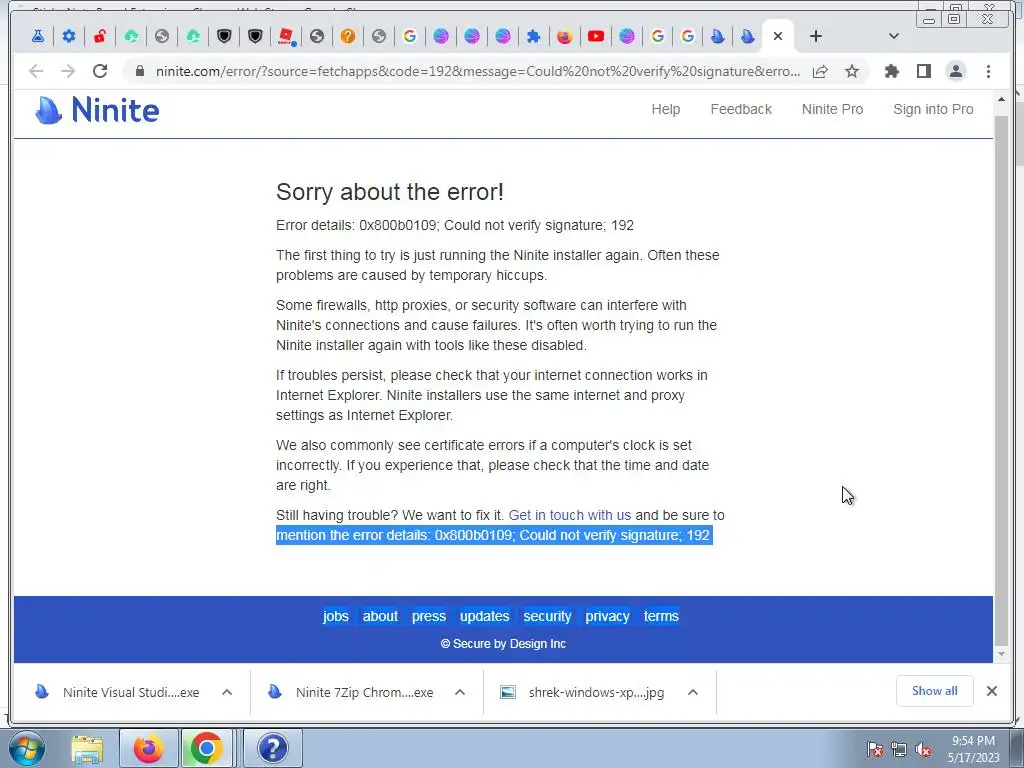The height and width of the screenshot is (768, 1024).
Task: Switch to the blue puzzle piece tab
Action: 534,37
